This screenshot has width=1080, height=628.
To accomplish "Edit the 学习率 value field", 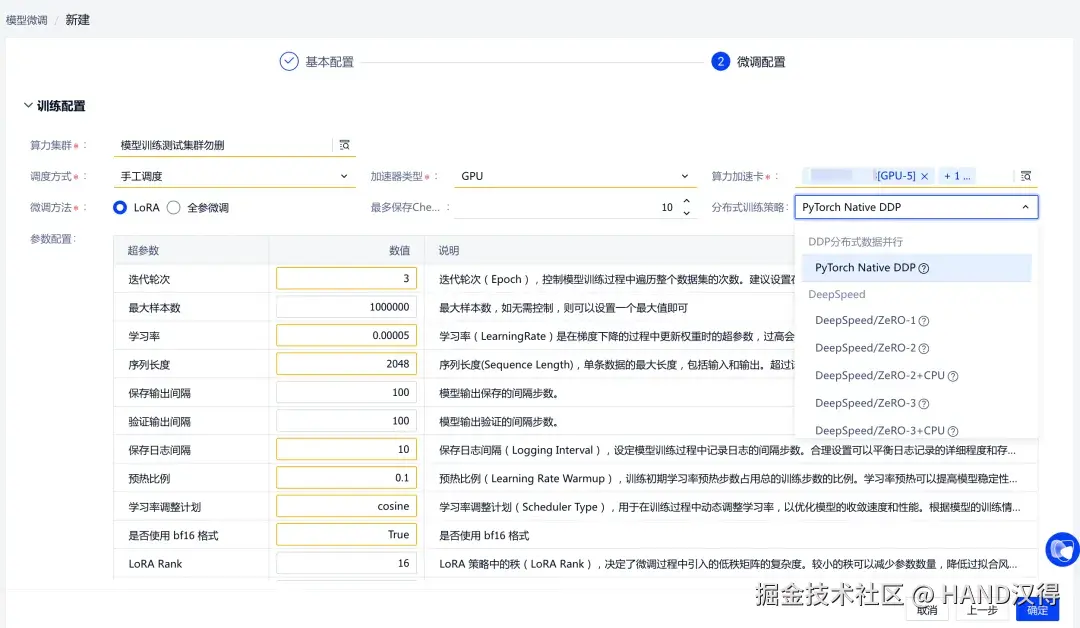I will (346, 335).
